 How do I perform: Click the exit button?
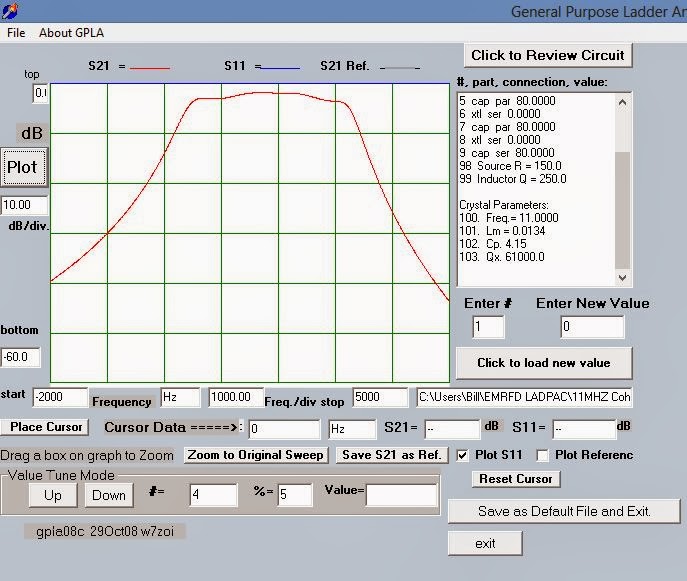485,543
